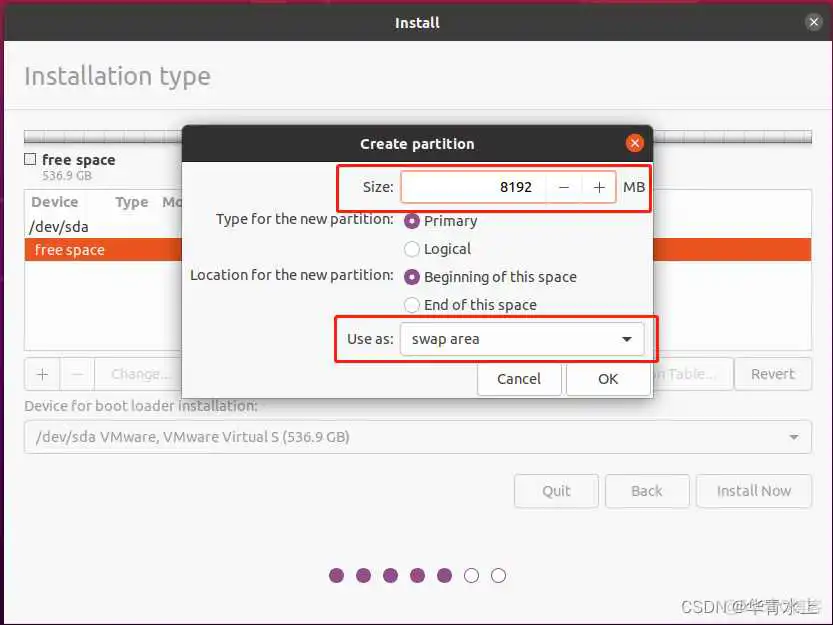Open the Use as dropdown
833x625 pixels.
[x=524, y=339]
